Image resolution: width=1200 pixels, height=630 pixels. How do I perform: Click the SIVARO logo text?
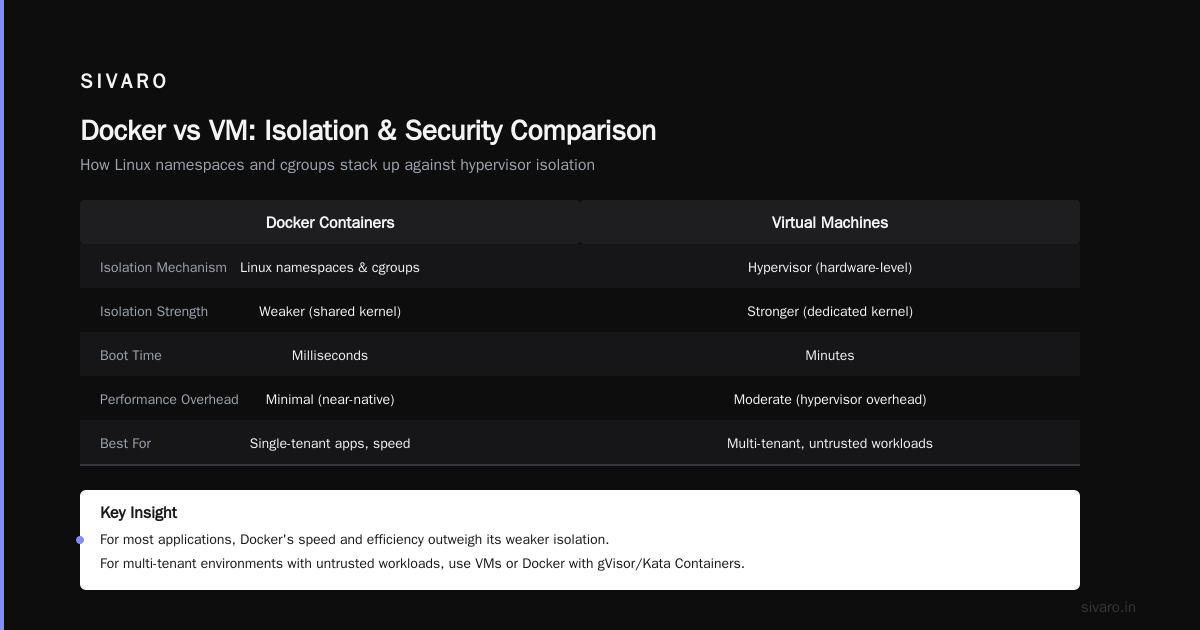point(124,82)
